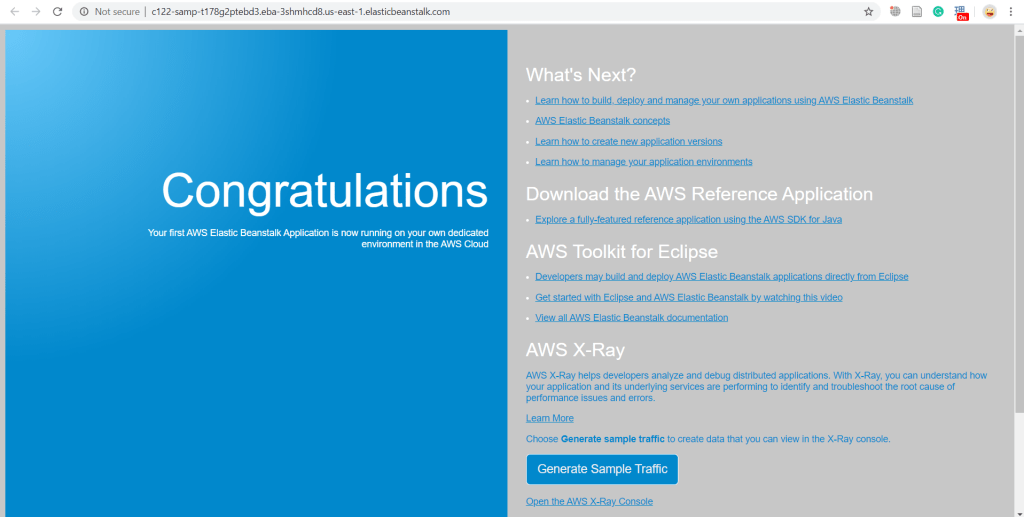Open the reference application for Java link

tap(688, 219)
